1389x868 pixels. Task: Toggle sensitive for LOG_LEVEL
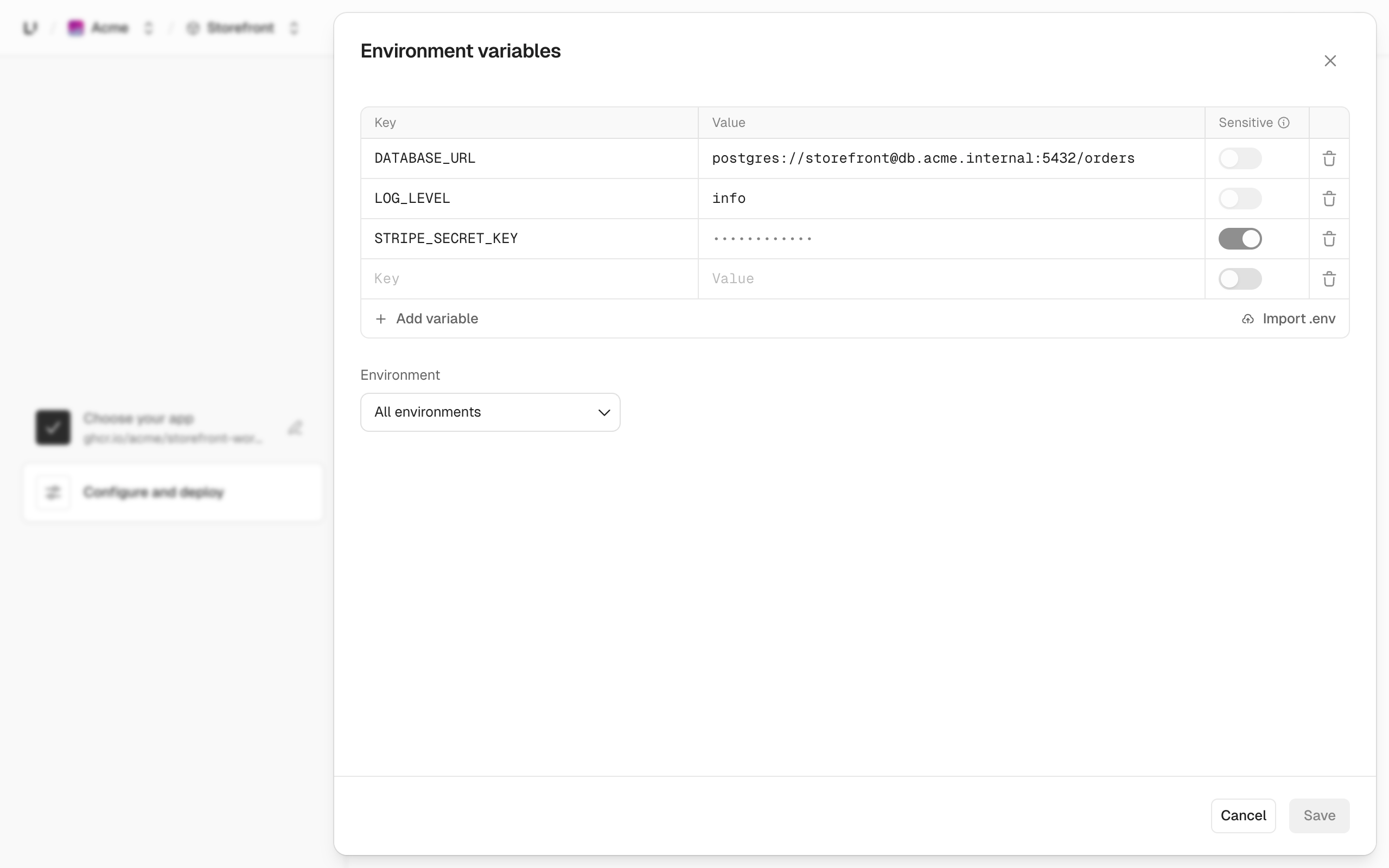pyautogui.click(x=1240, y=199)
